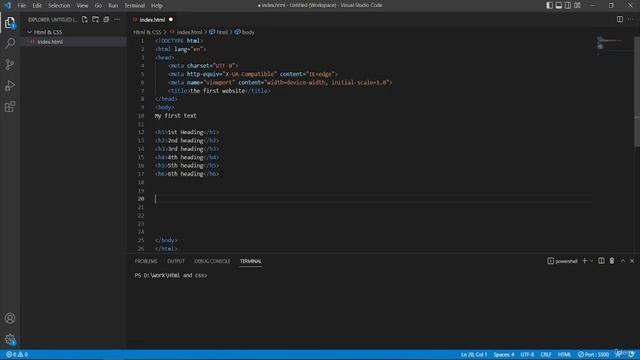The height and width of the screenshot is (360, 640).
Task: Click the '1st Heading' code line
Action: [187, 132]
